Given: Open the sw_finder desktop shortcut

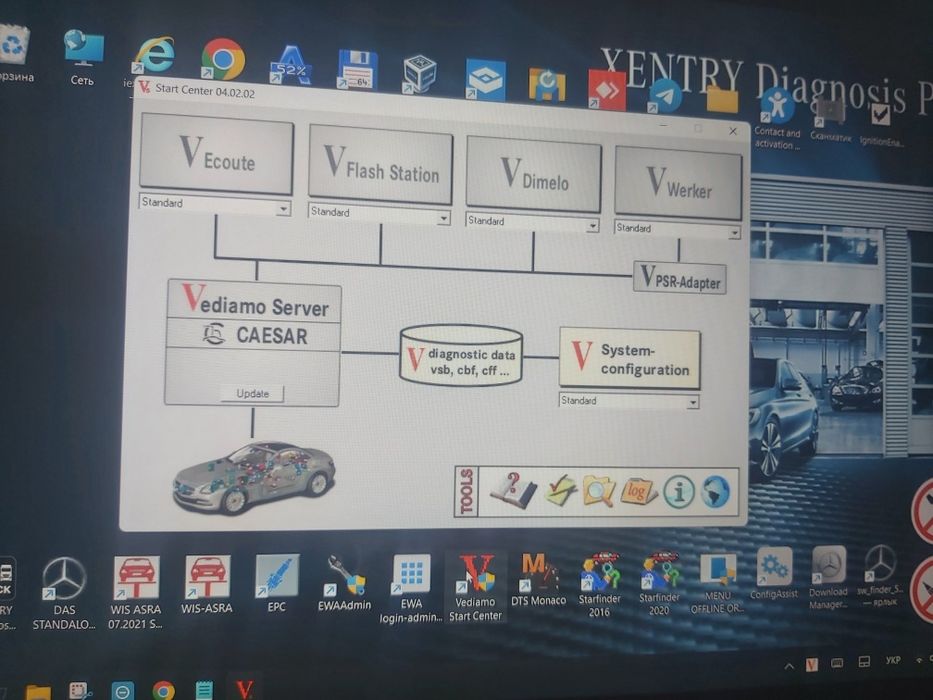Looking at the screenshot, I should coord(880,575).
